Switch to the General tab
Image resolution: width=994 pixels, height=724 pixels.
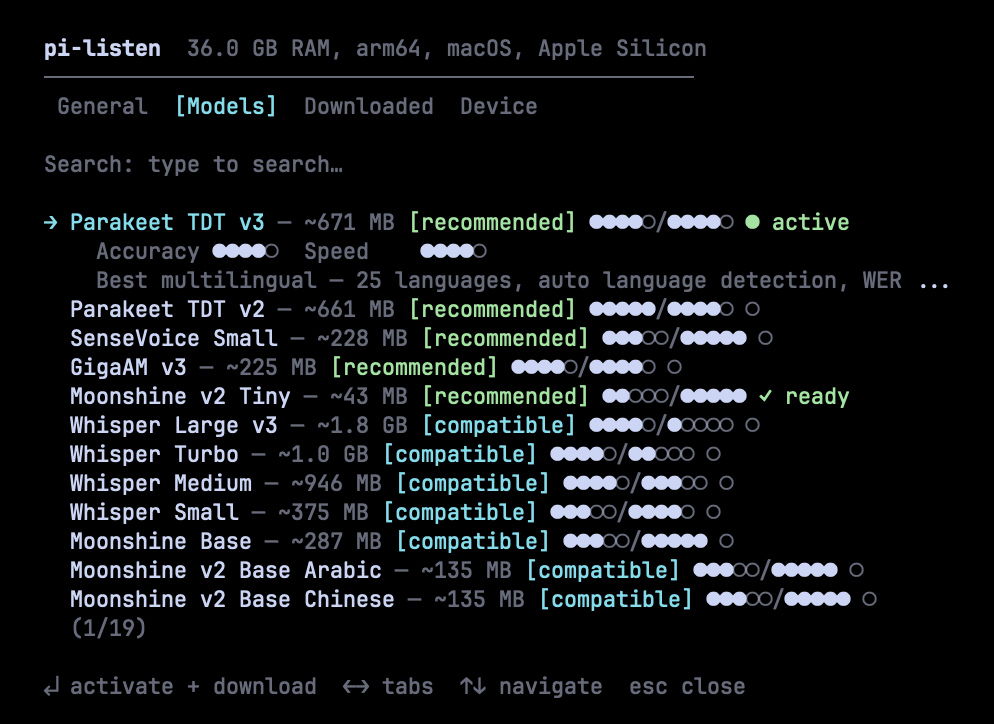point(102,106)
